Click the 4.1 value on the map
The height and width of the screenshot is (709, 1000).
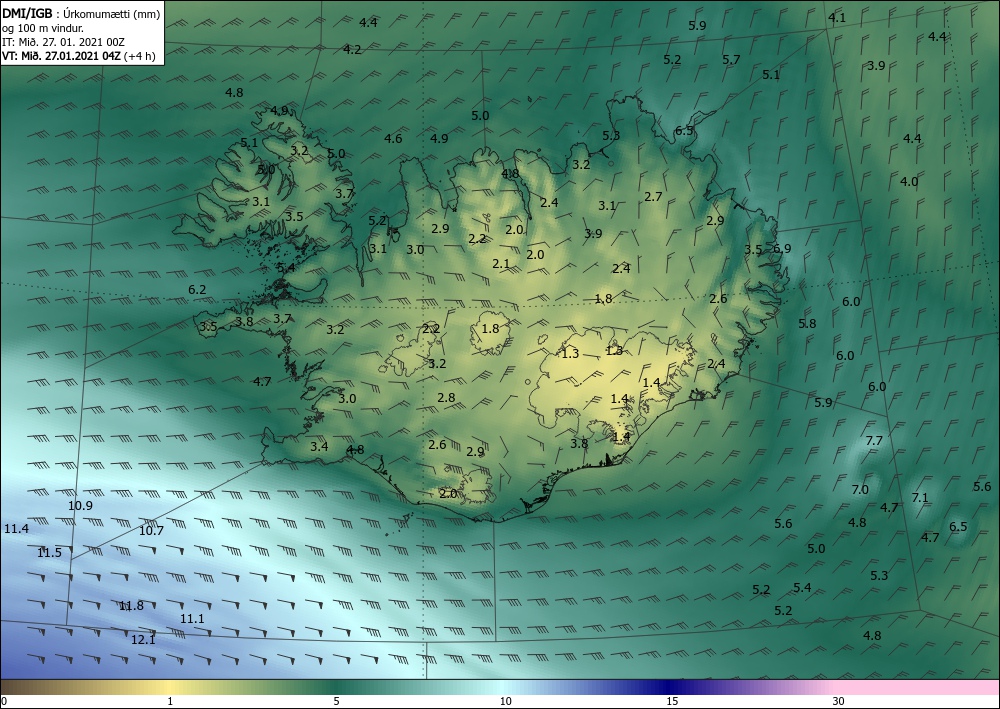coord(836,18)
